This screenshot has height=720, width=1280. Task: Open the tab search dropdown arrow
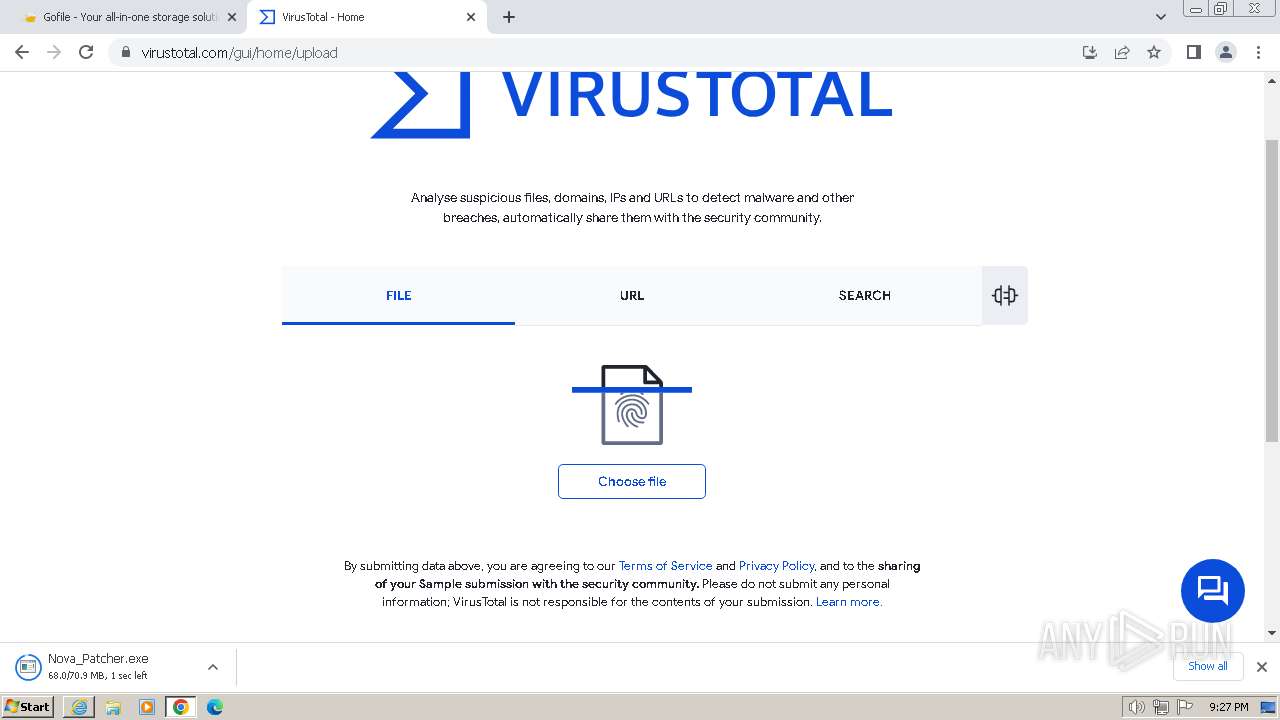click(1160, 17)
